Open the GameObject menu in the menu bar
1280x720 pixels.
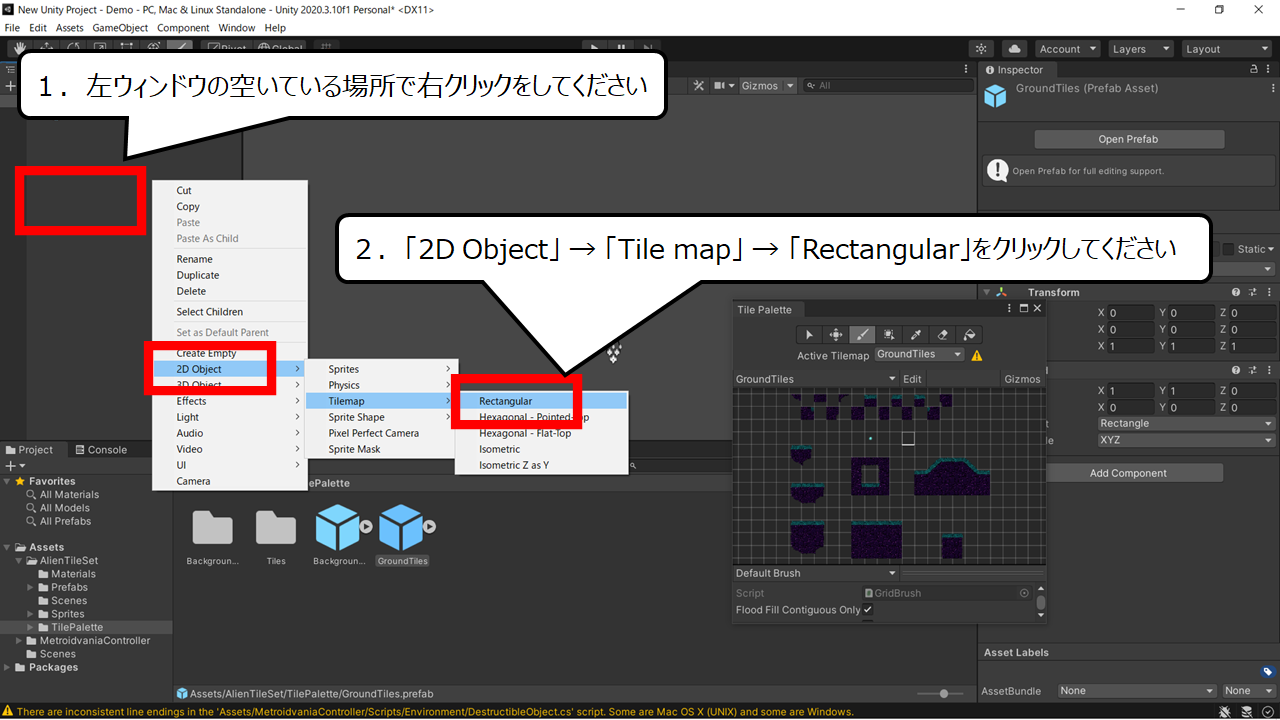tap(120, 28)
